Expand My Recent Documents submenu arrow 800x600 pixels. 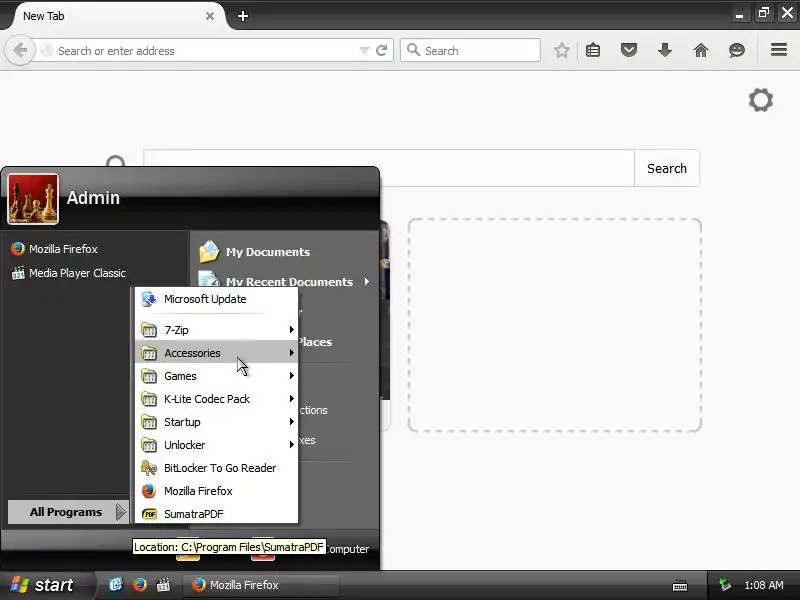point(367,282)
